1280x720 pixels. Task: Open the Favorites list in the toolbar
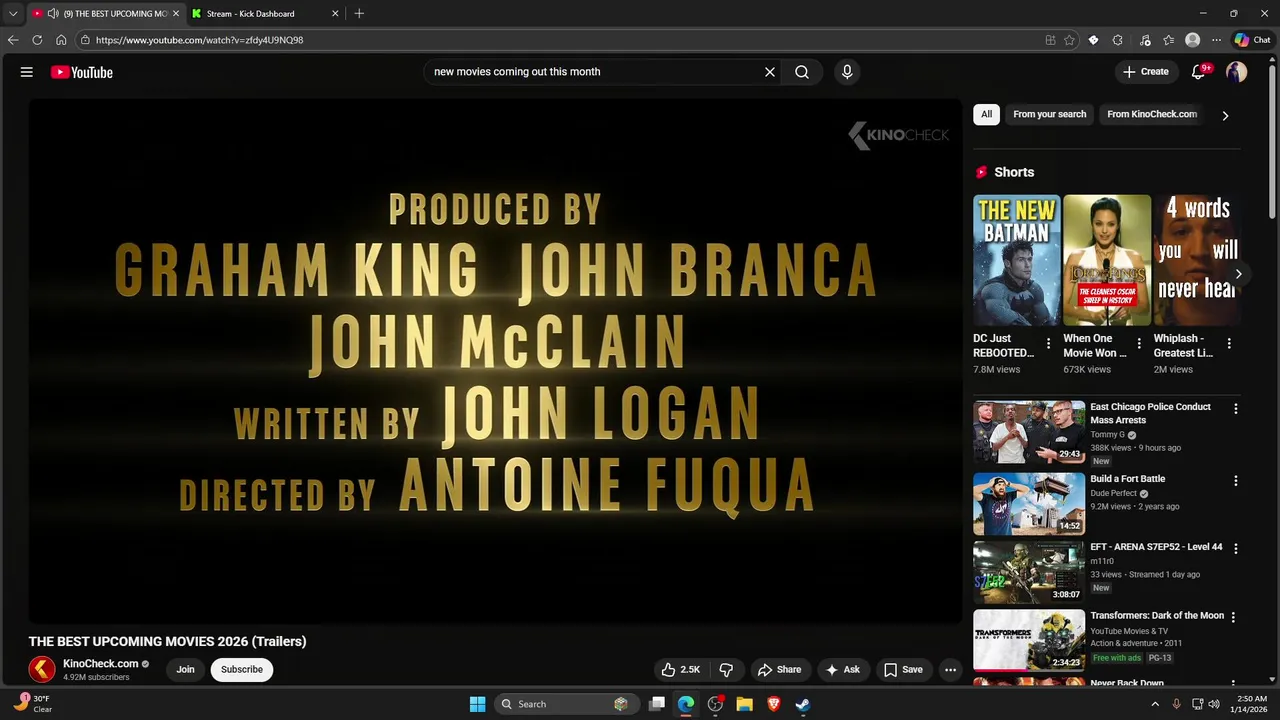pyautogui.click(x=1168, y=40)
